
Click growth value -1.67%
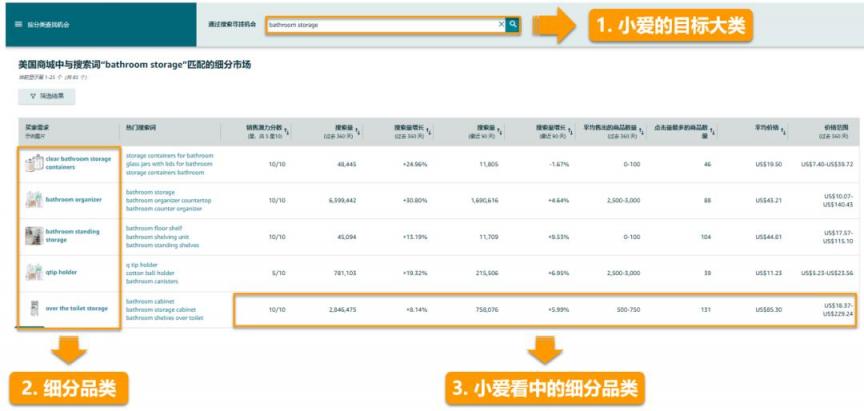pyautogui.click(x=558, y=164)
